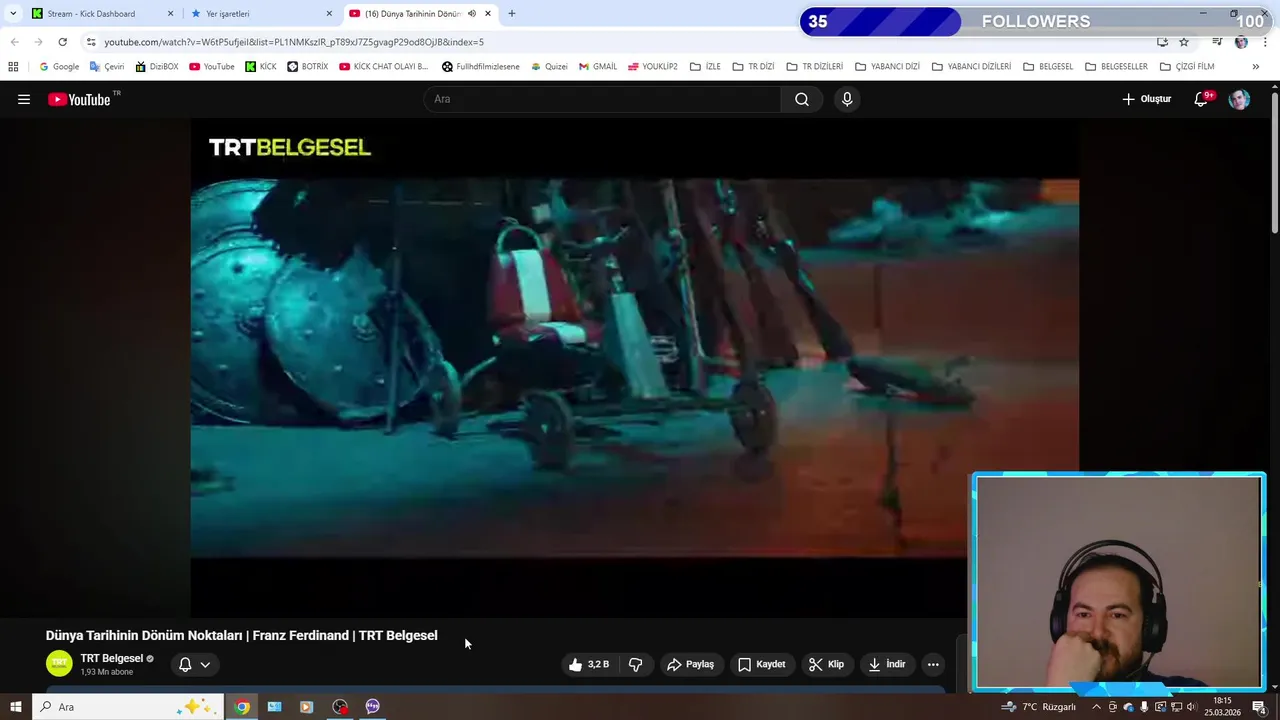Mute the YouTube tab audio indicator

click(472, 14)
